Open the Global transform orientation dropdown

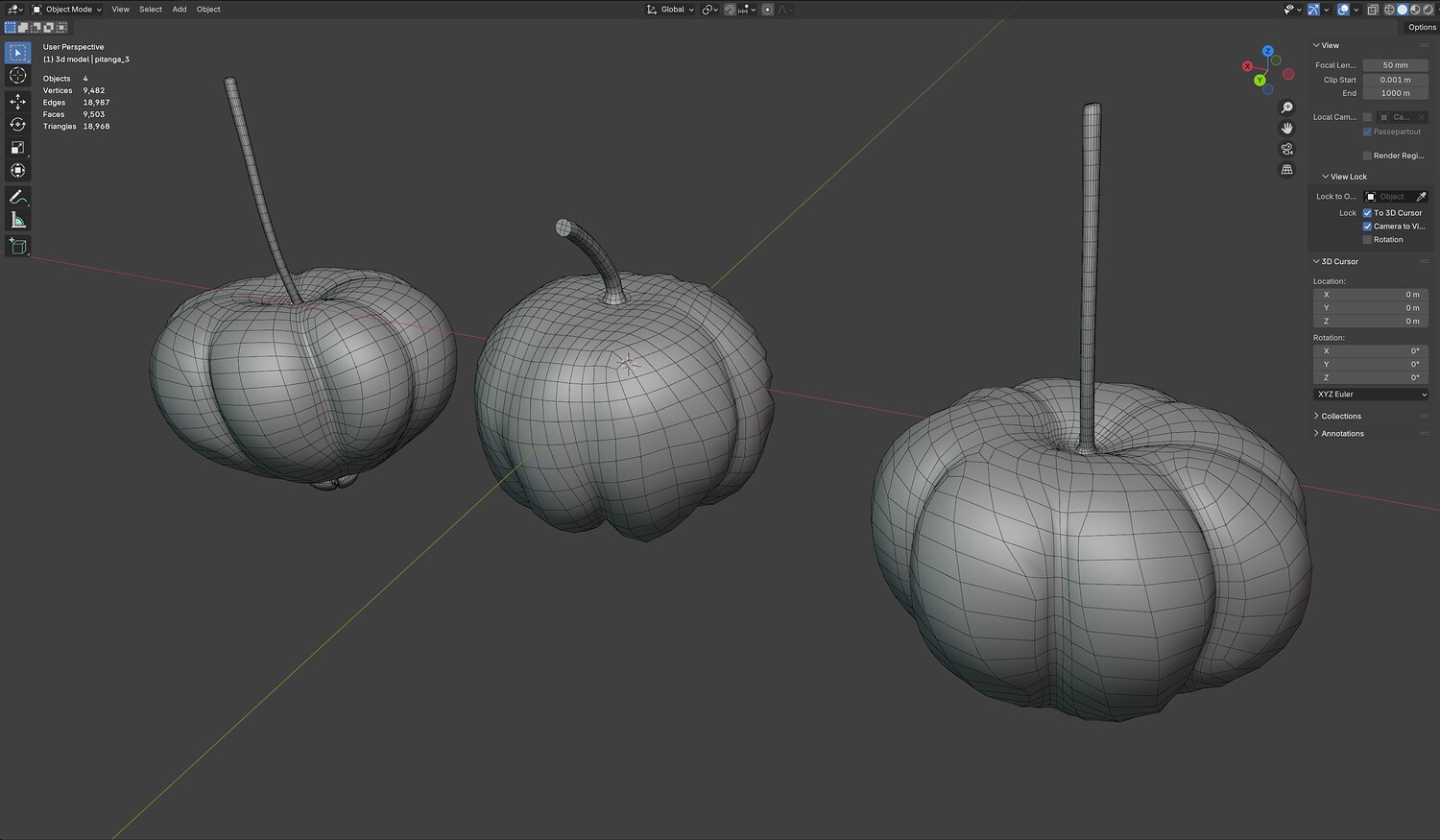click(x=670, y=10)
